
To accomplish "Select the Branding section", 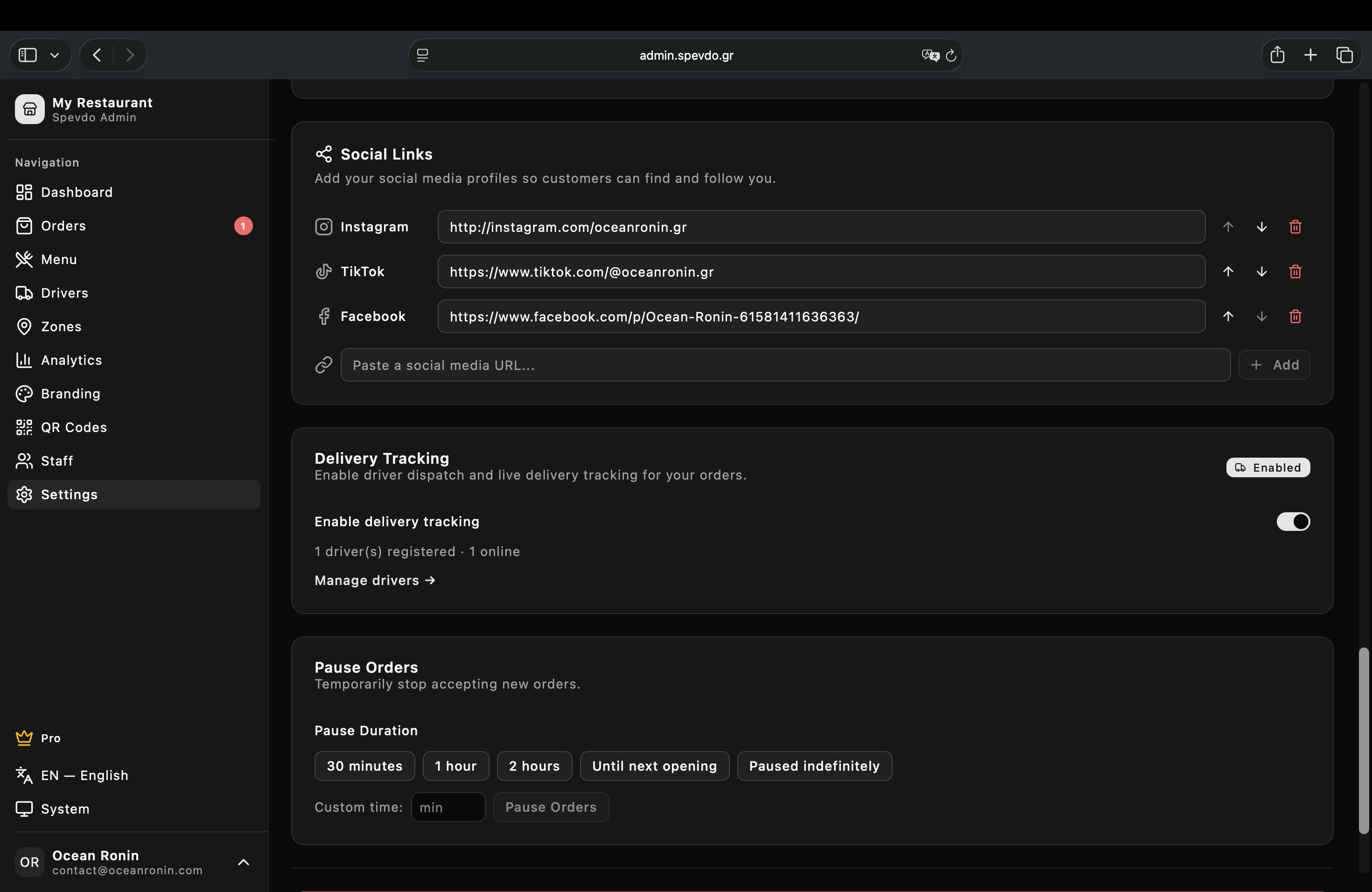I will [70, 394].
